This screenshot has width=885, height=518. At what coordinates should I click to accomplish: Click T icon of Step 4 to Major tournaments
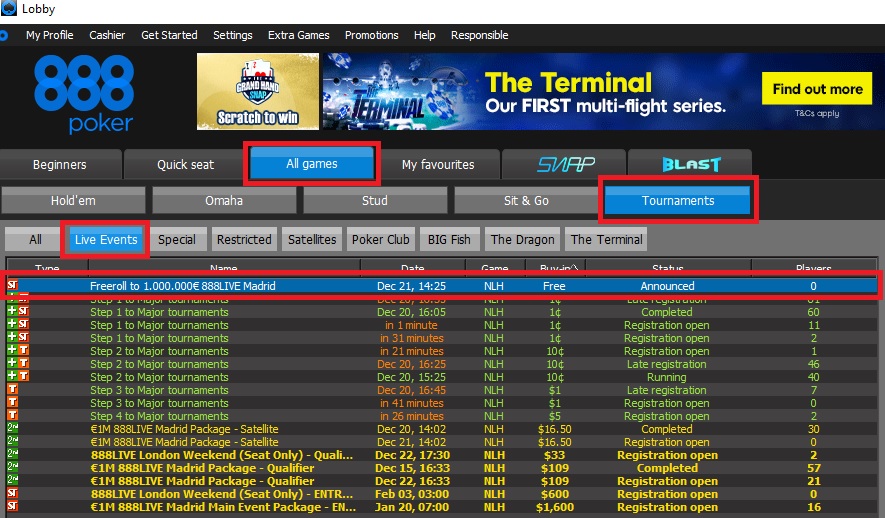[x=12, y=415]
